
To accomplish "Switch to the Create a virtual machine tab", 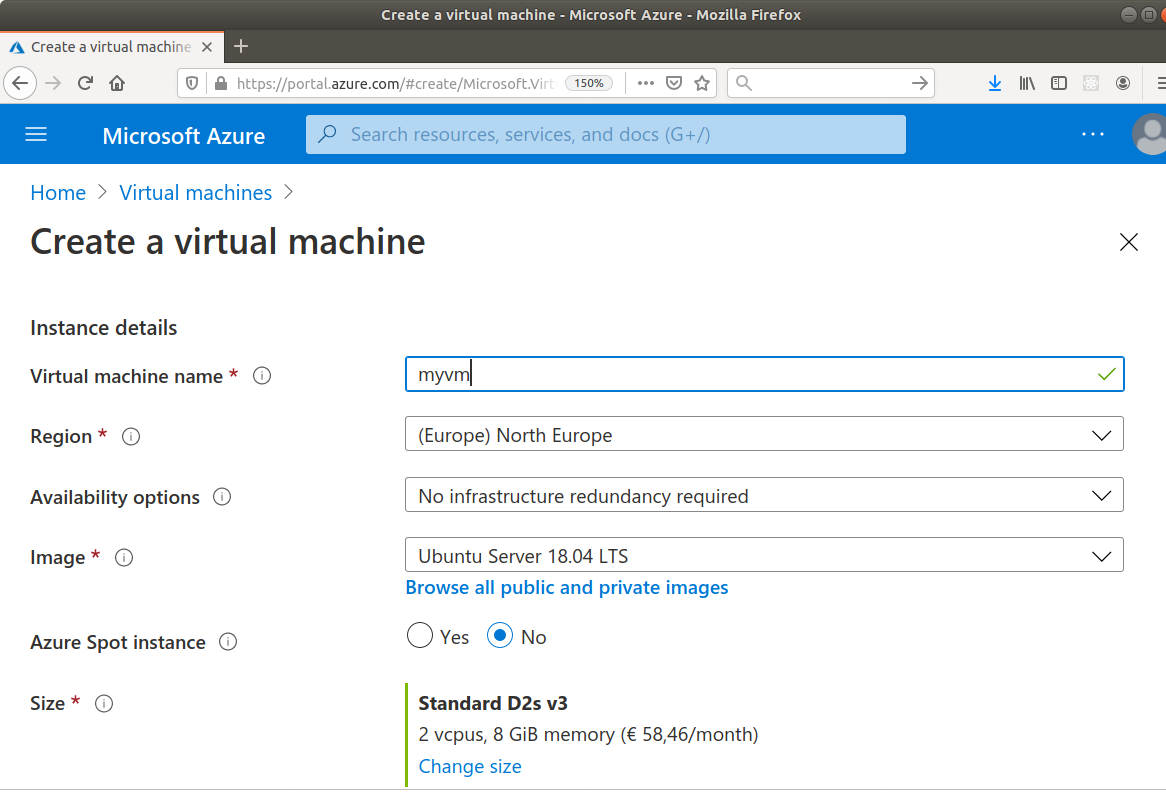I will pos(112,47).
